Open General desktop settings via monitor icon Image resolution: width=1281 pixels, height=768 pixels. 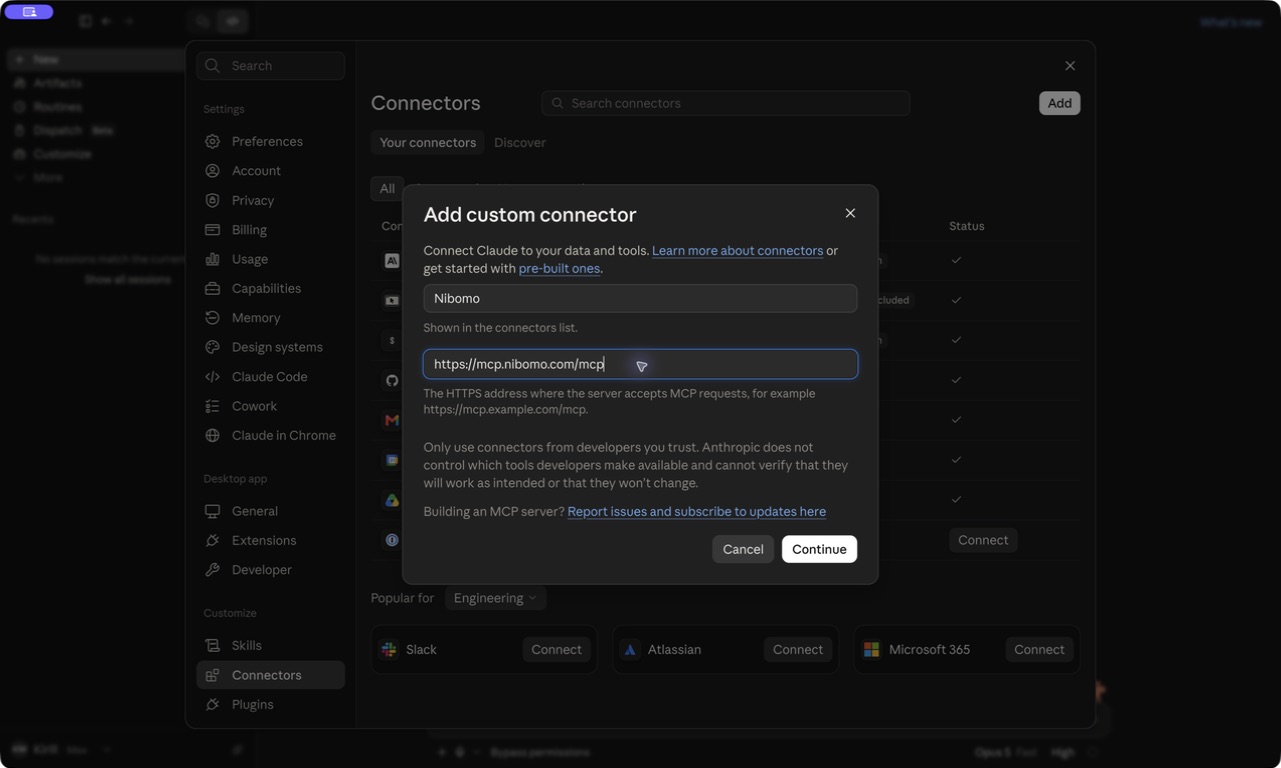point(212,511)
